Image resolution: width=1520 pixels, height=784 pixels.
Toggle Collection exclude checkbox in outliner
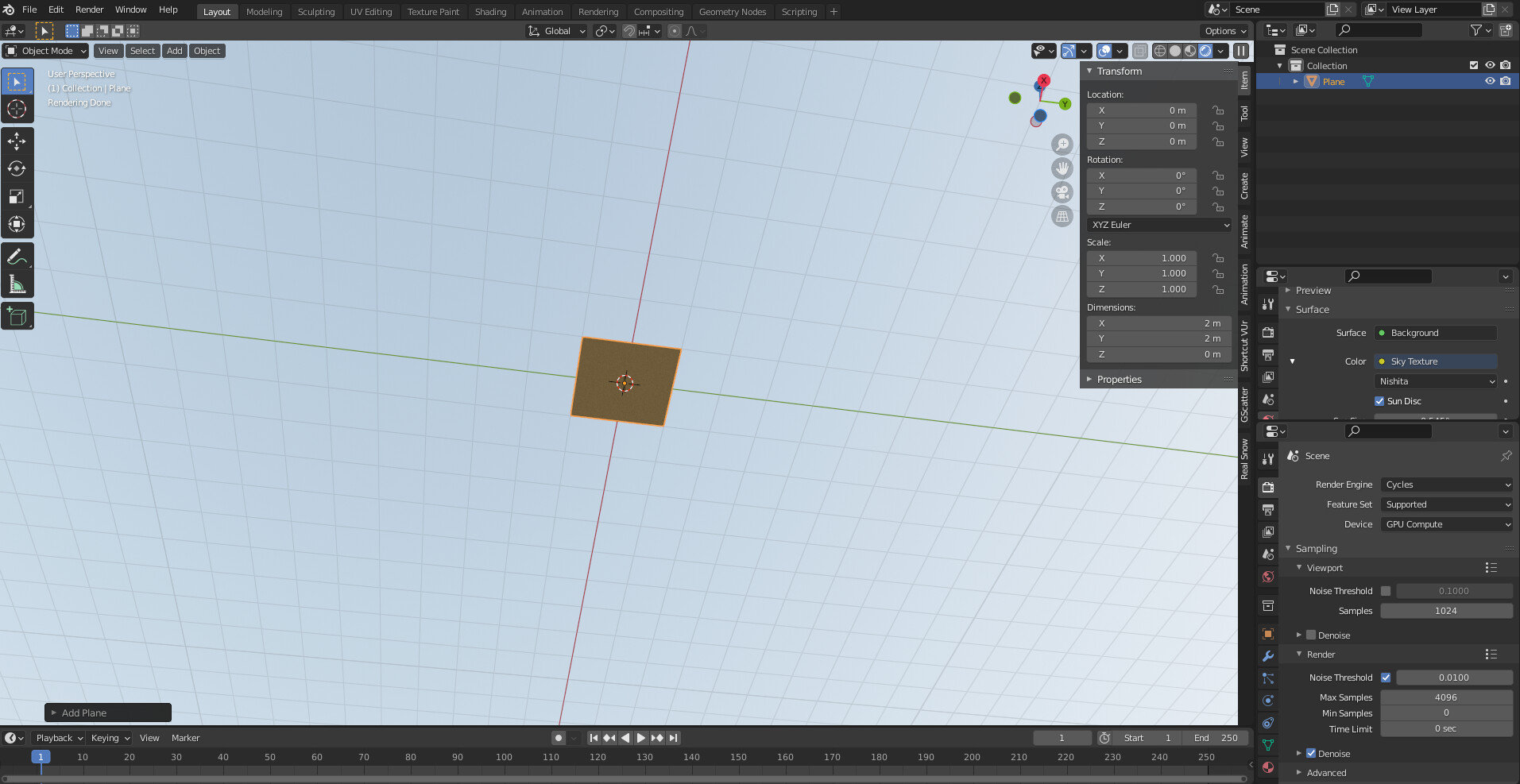(x=1474, y=65)
